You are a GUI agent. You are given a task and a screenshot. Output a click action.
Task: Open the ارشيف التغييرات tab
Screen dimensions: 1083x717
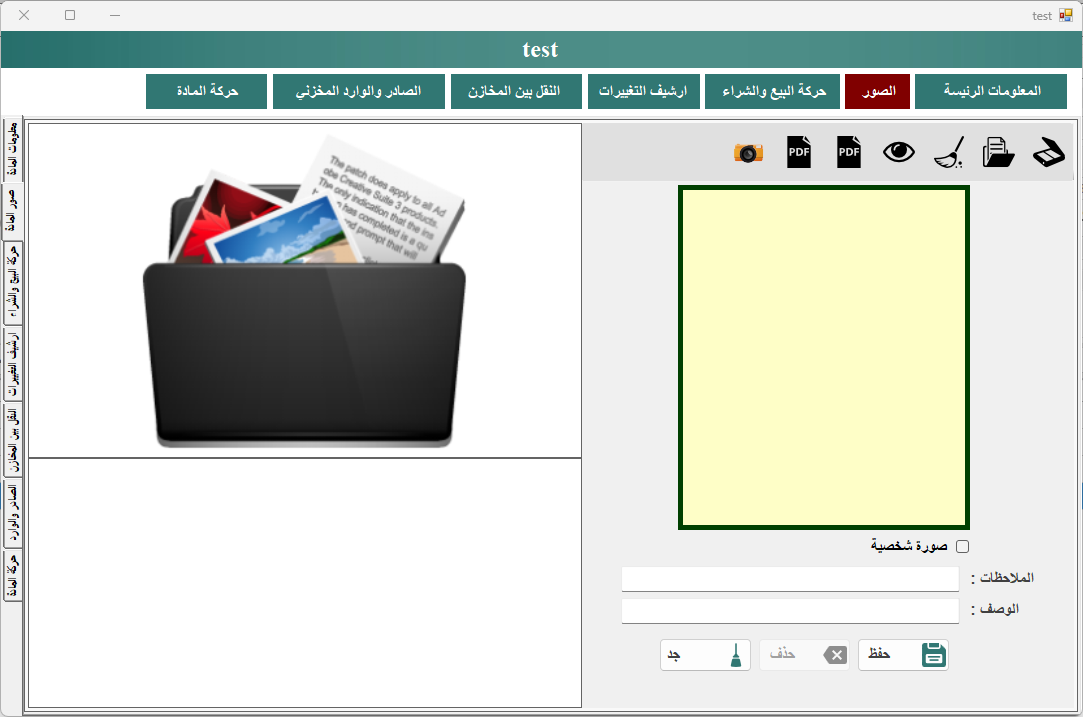(x=644, y=92)
